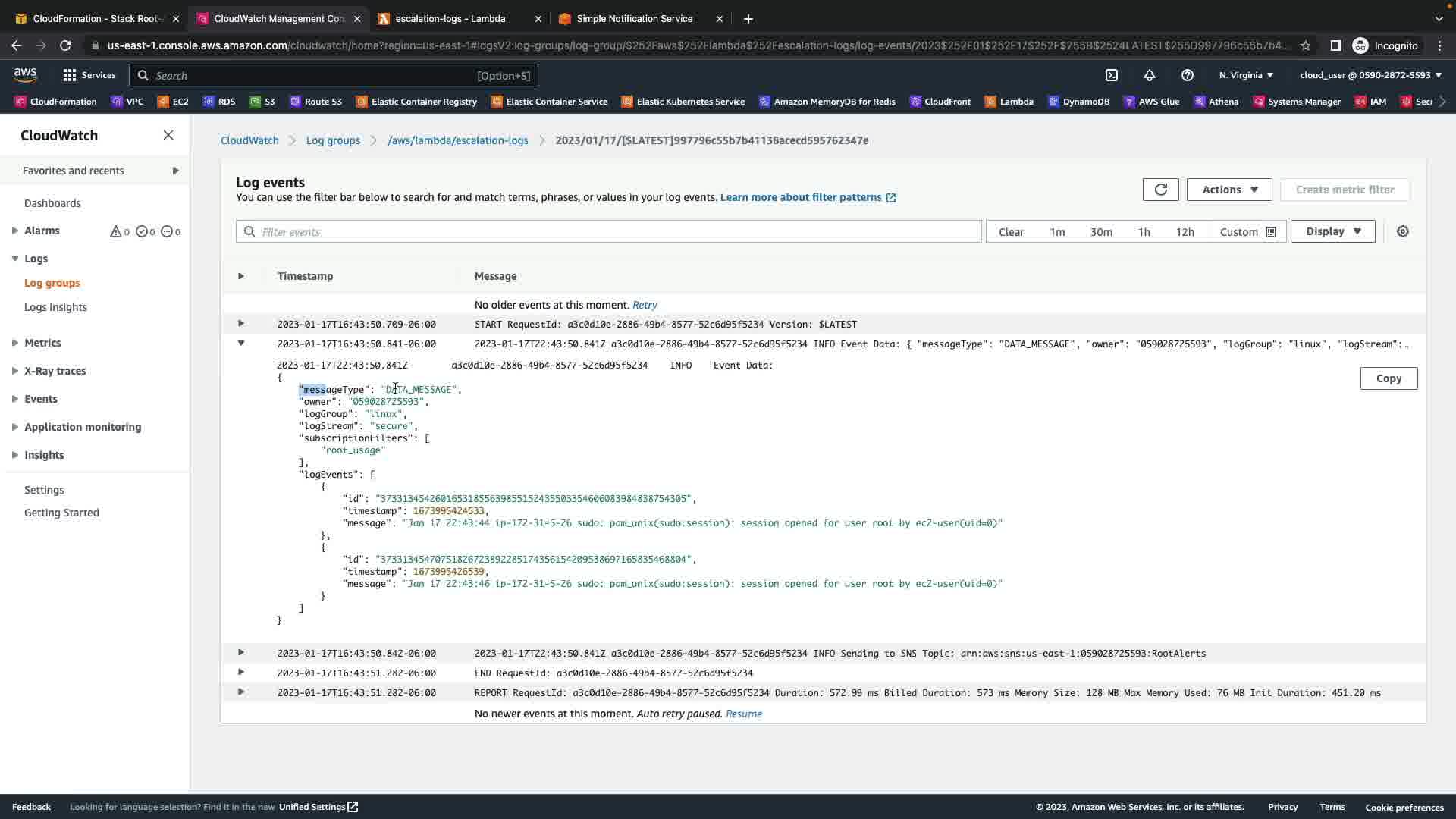The image size is (1456, 819).
Task: Open AWS CloudShell icon in top bar
Action: coord(1111,75)
